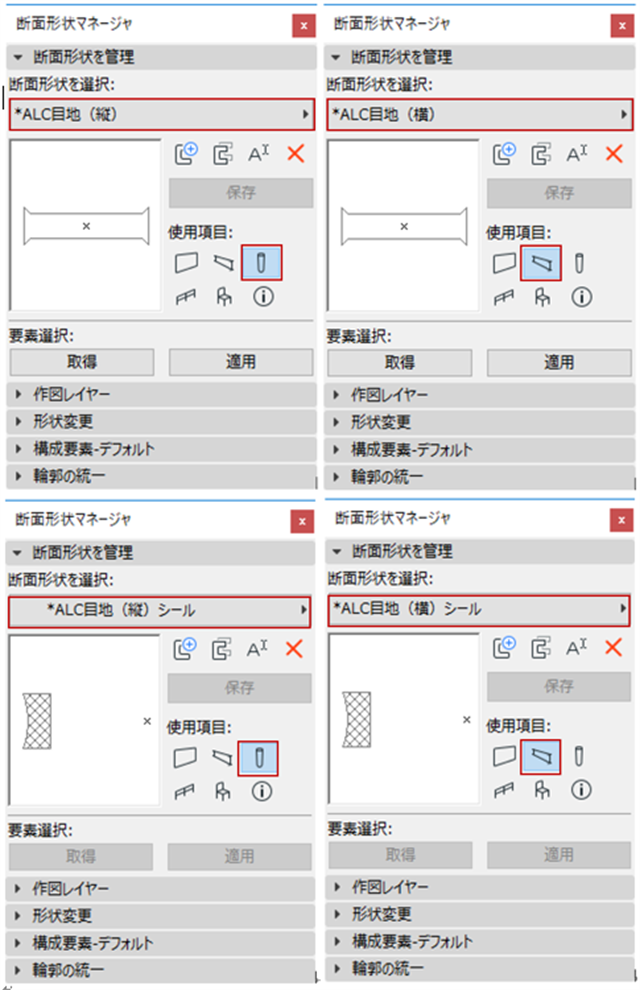This screenshot has width=640, height=990.
Task: Click profile preview thumbnail of ALC目地（横）シール
Action: [x=403, y=719]
